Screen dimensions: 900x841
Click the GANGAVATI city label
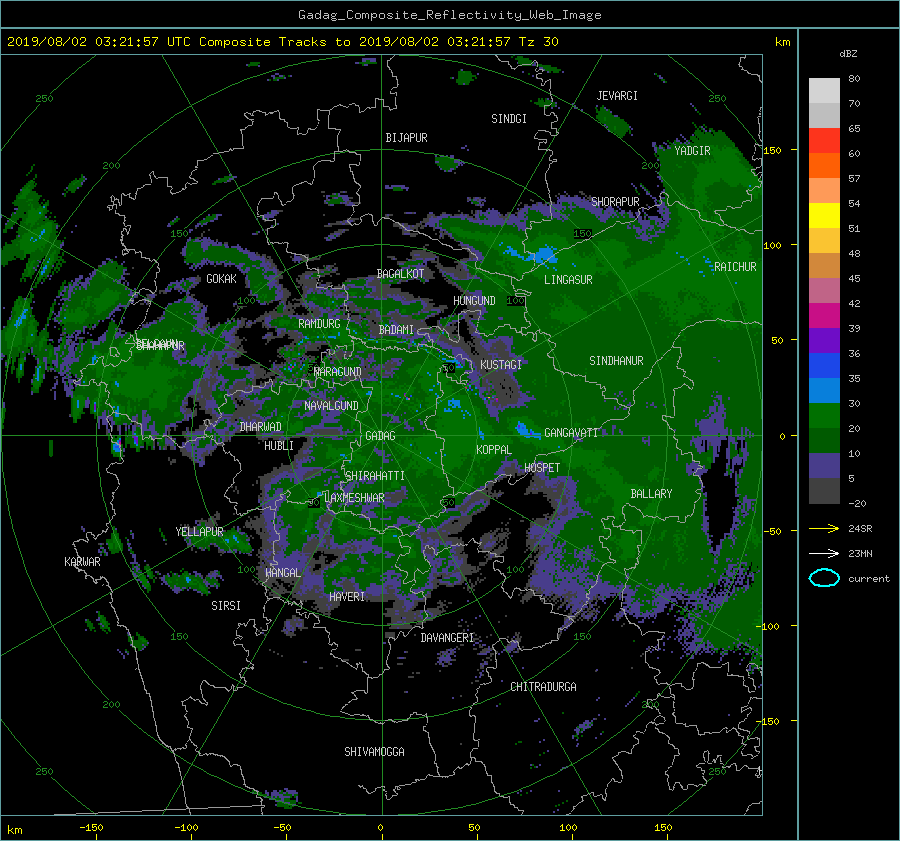coord(571,433)
